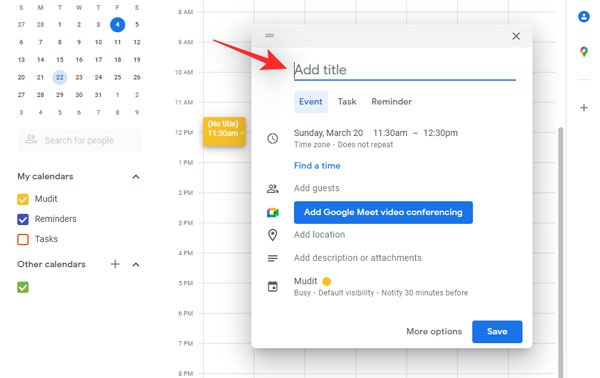Change the 12:30pm end time

coord(440,133)
